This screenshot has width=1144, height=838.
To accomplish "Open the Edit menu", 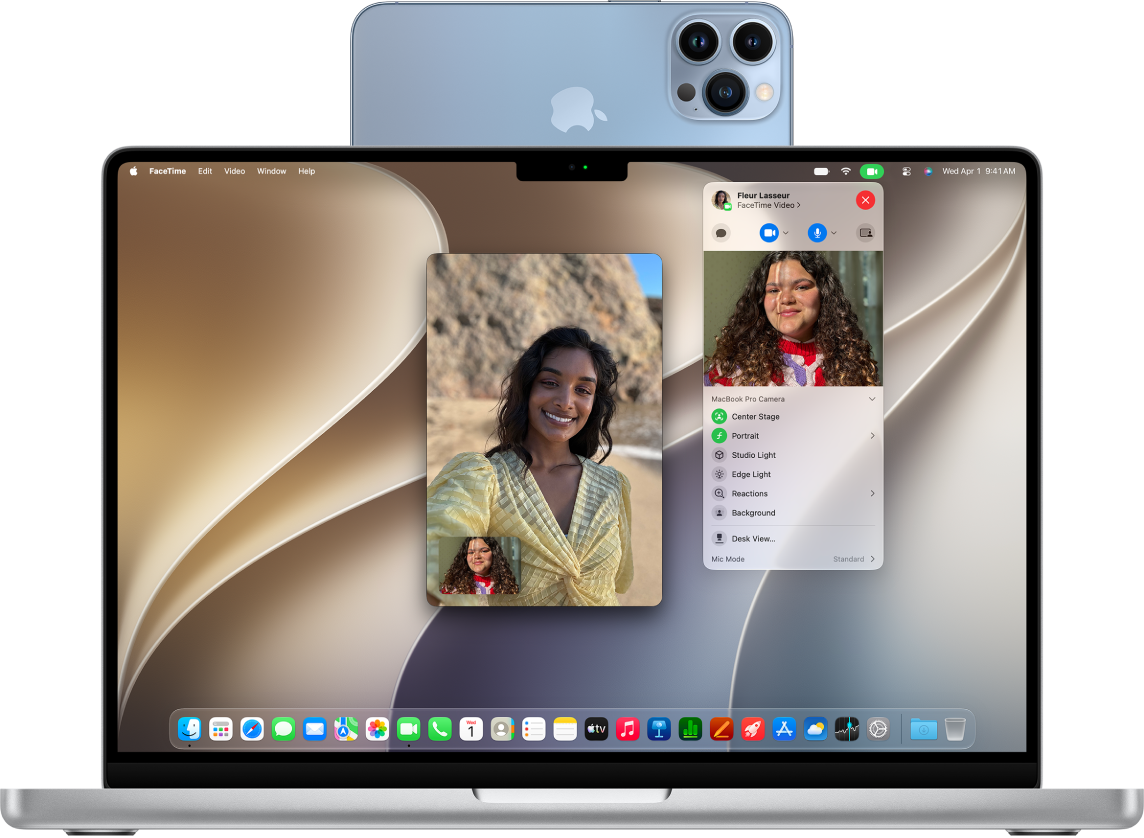I will point(205,171).
